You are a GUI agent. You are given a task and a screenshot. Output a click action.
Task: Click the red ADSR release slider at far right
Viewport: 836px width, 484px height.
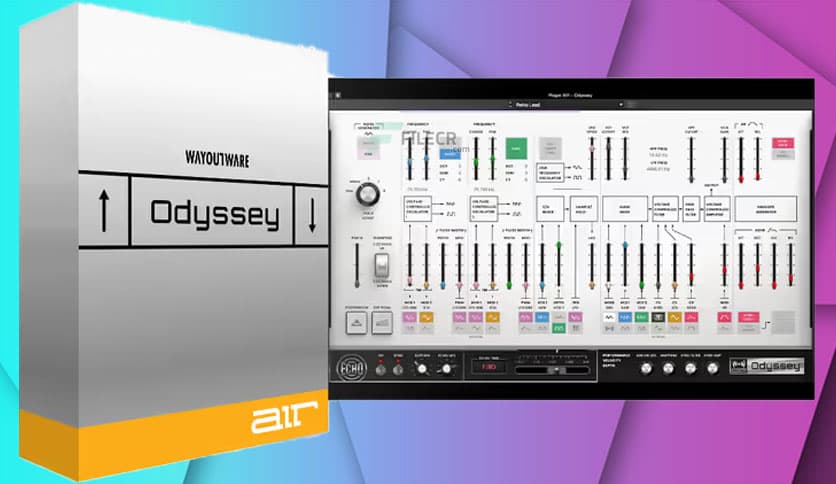791,265
